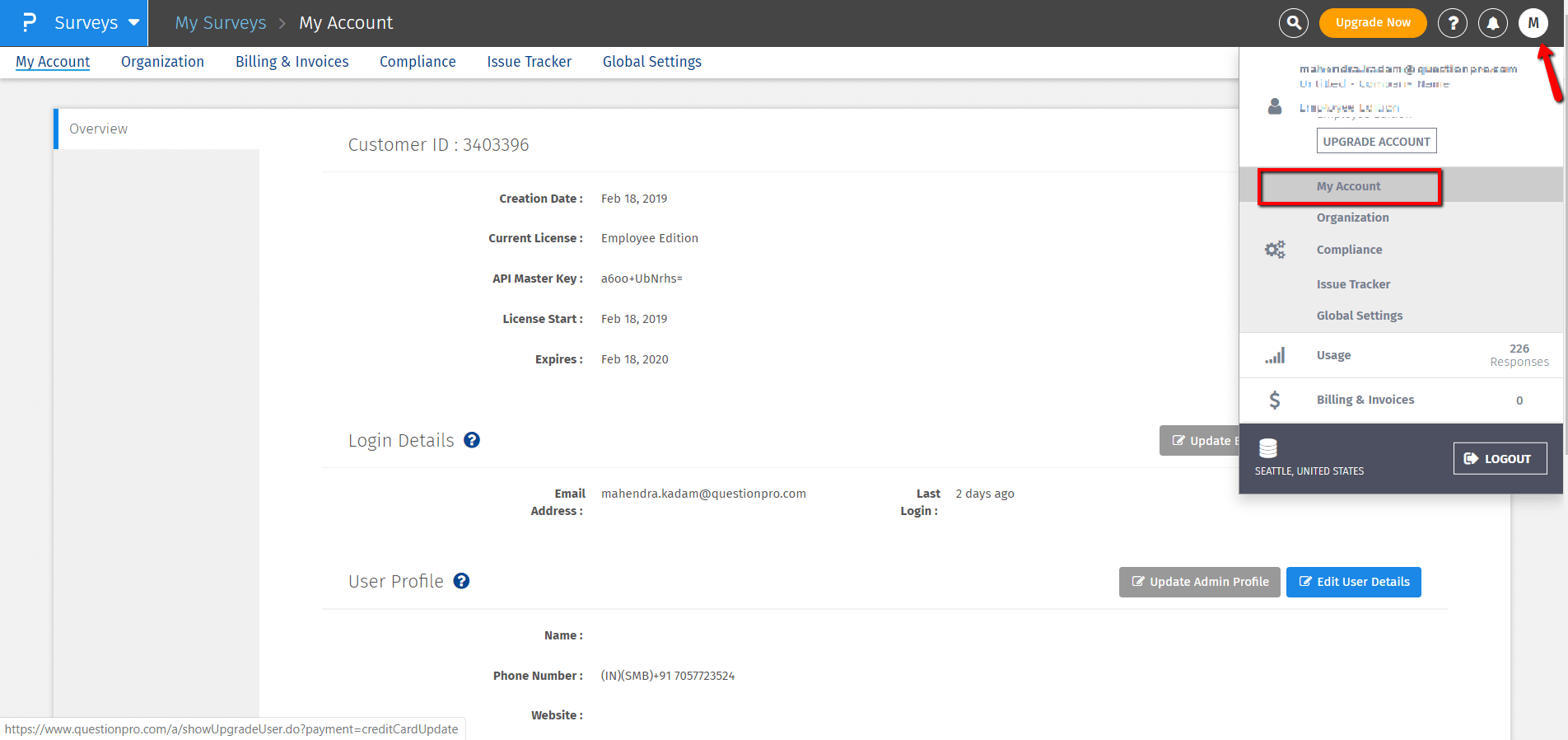Screen dimensions: 1568x740
Task: Click the email mahendra.kadam@questionpro.com in Login Details
Action: [x=703, y=494]
